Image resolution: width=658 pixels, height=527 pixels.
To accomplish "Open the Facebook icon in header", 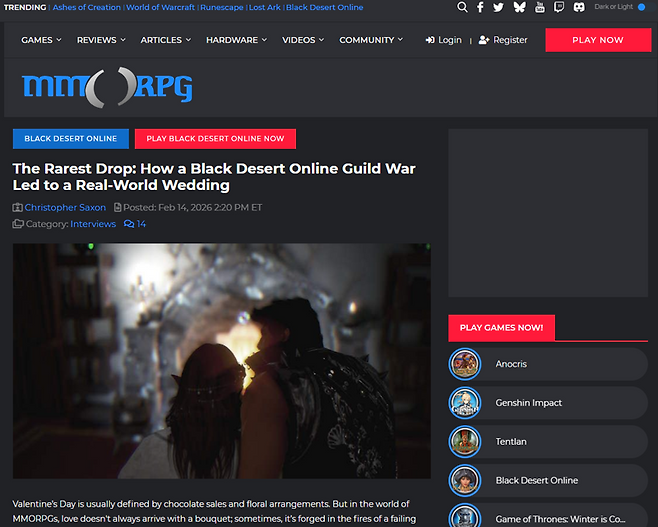I will 480,7.
